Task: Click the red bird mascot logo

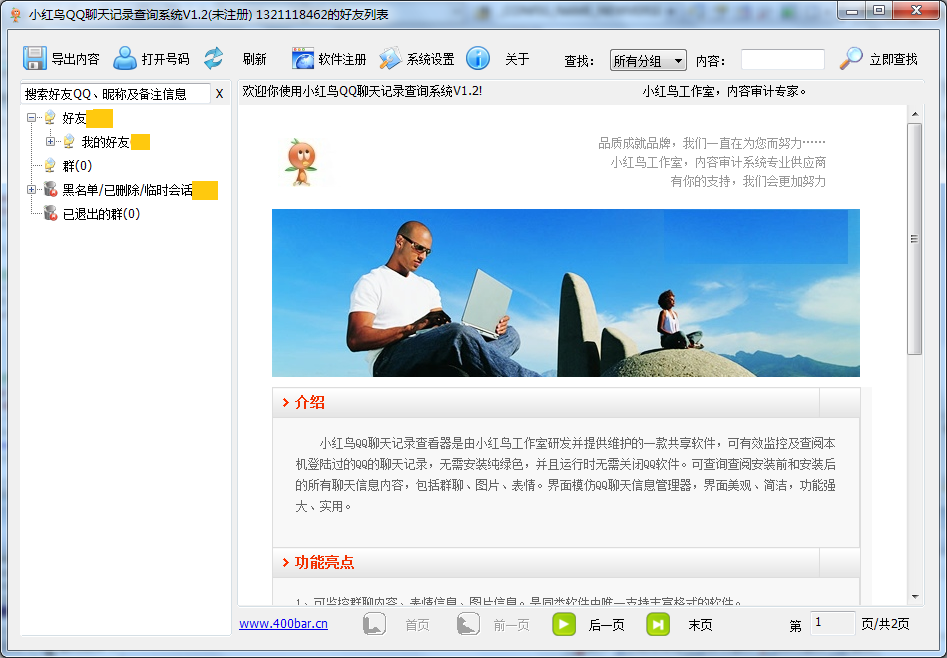Action: coord(301,162)
